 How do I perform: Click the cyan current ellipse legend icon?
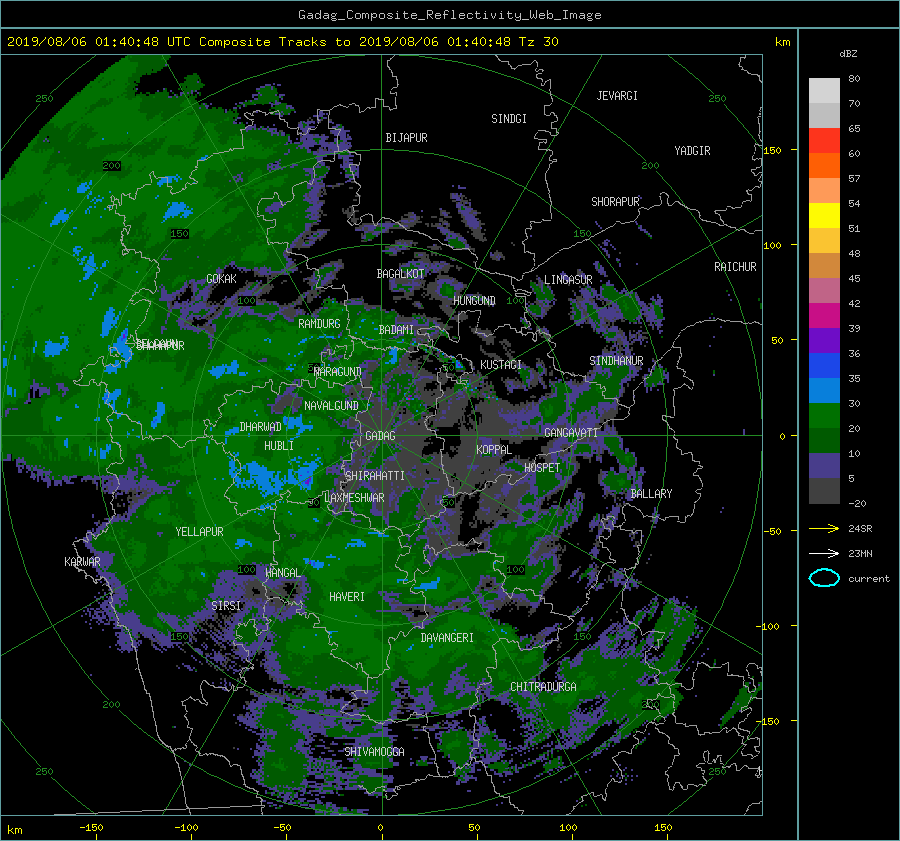coord(824,578)
